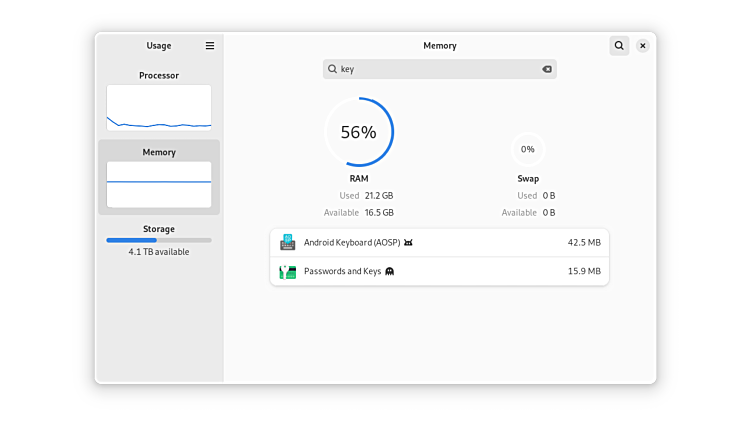Click the 0% Swap usage circle
Viewport: 752px width, 423px height.
pos(528,149)
